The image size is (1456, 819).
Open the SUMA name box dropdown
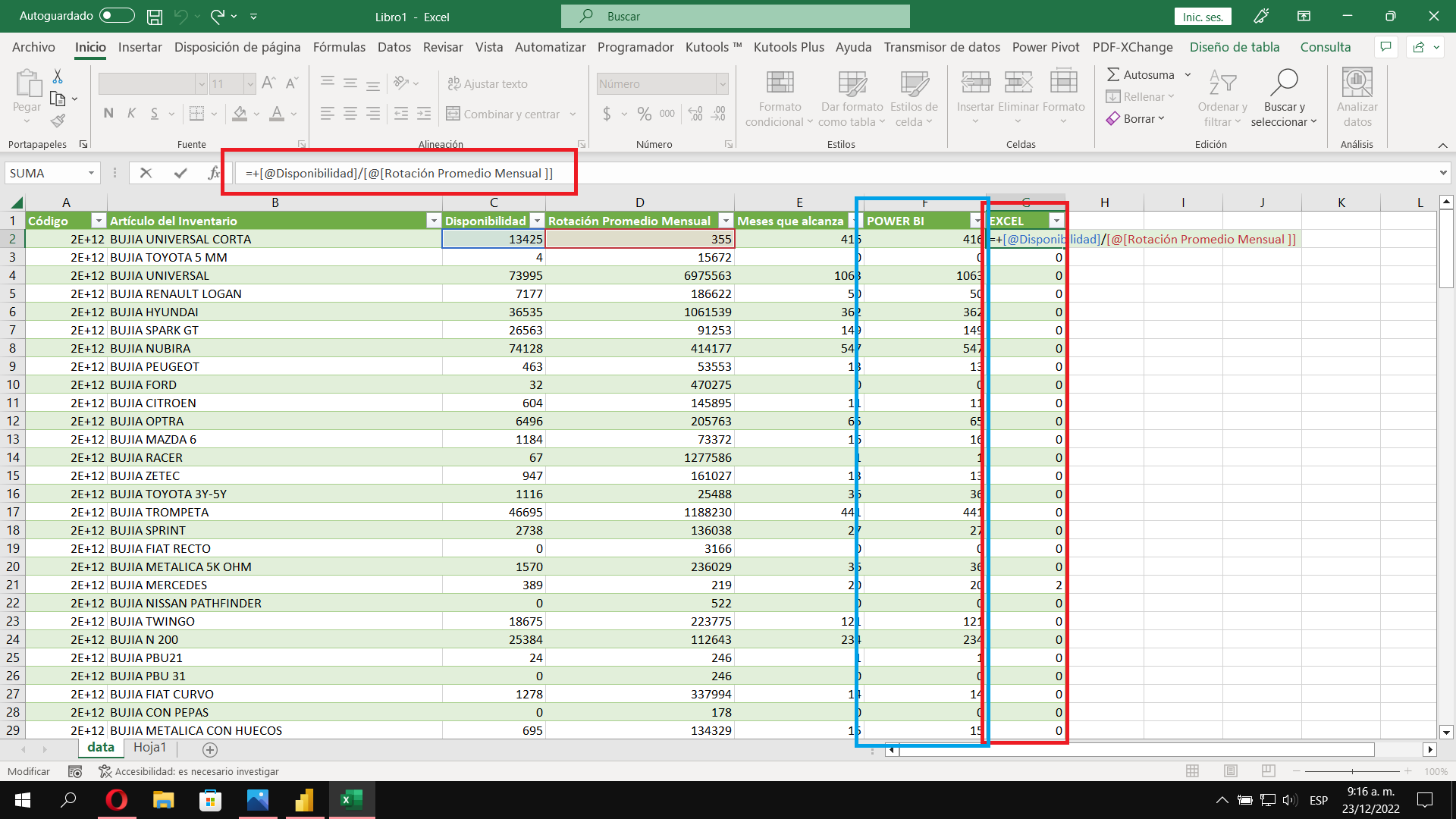91,174
